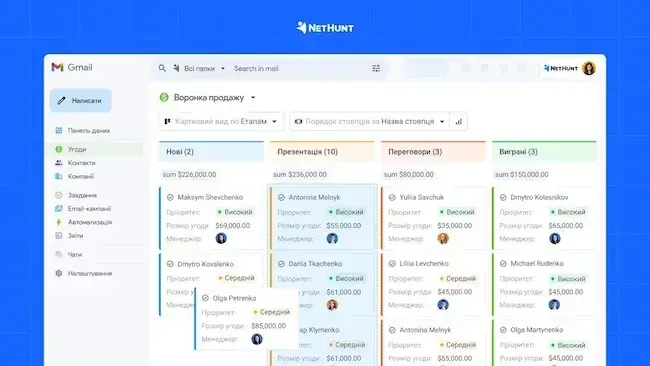Viewport: 650px width, 366px height.
Task: Click the Чати chat icon
Action: point(59,254)
